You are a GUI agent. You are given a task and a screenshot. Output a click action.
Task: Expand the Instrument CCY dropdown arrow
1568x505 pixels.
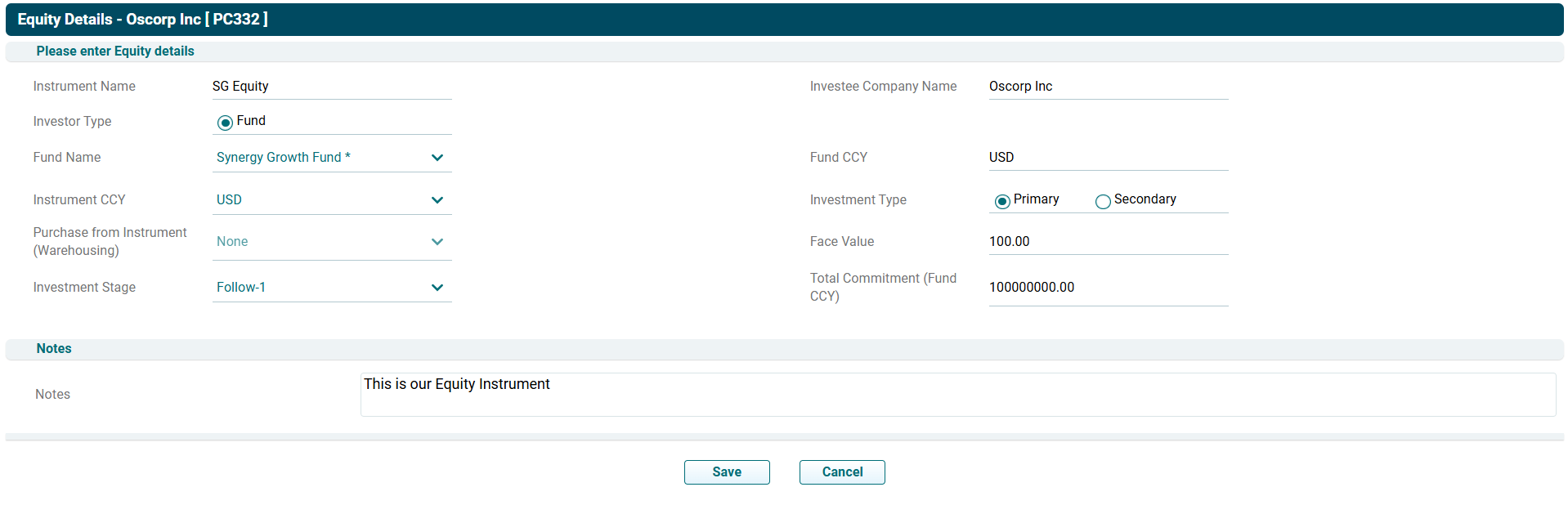pos(437,200)
